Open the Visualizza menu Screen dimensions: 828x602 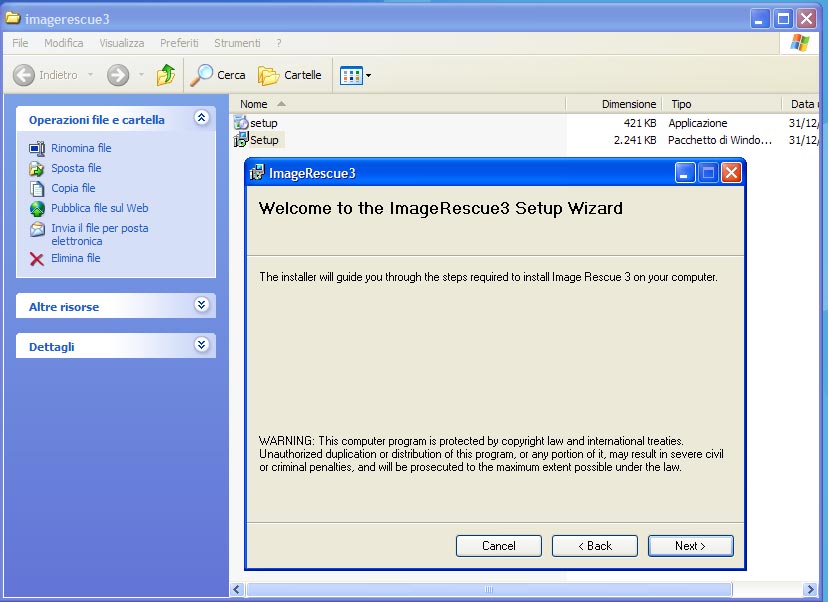click(x=121, y=43)
